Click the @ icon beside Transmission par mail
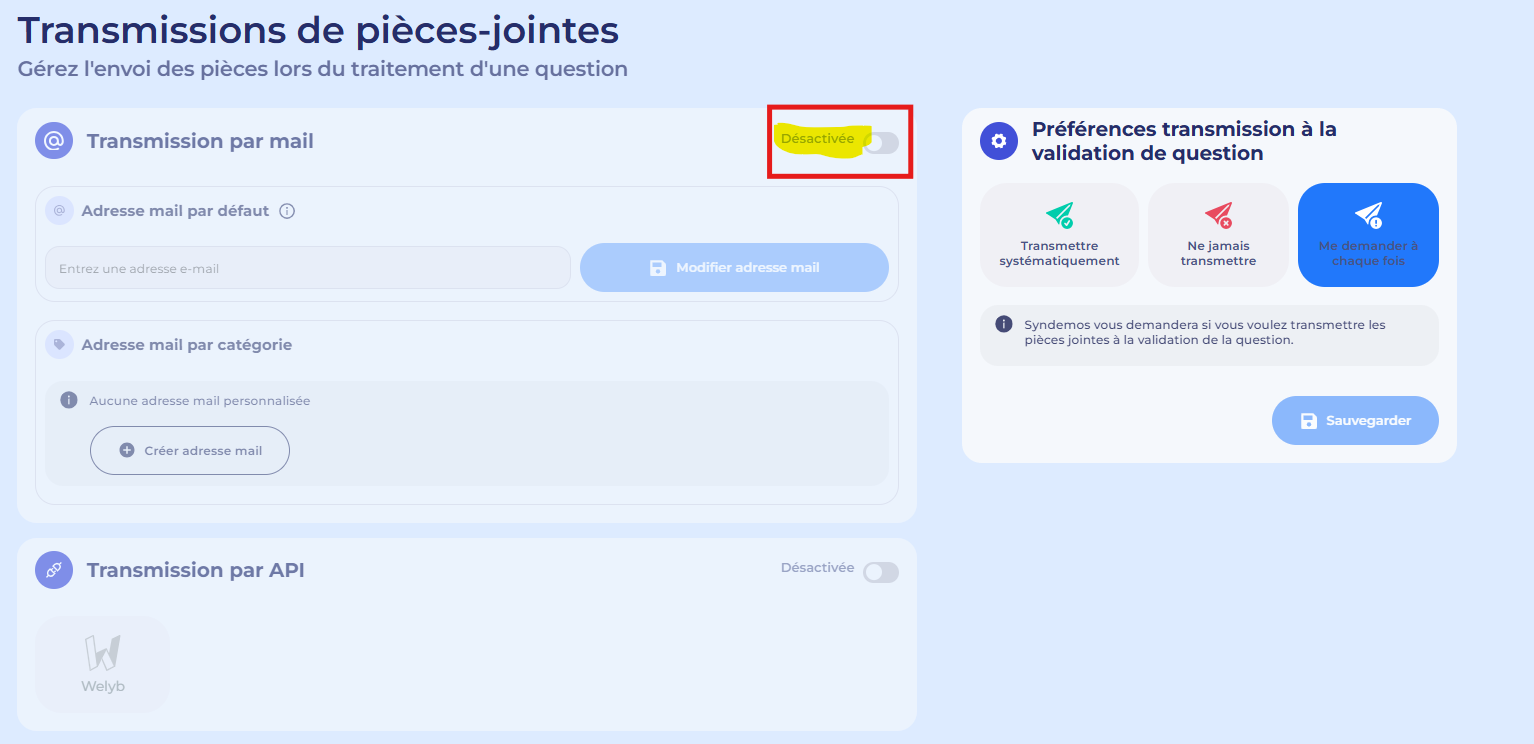 [x=54, y=141]
